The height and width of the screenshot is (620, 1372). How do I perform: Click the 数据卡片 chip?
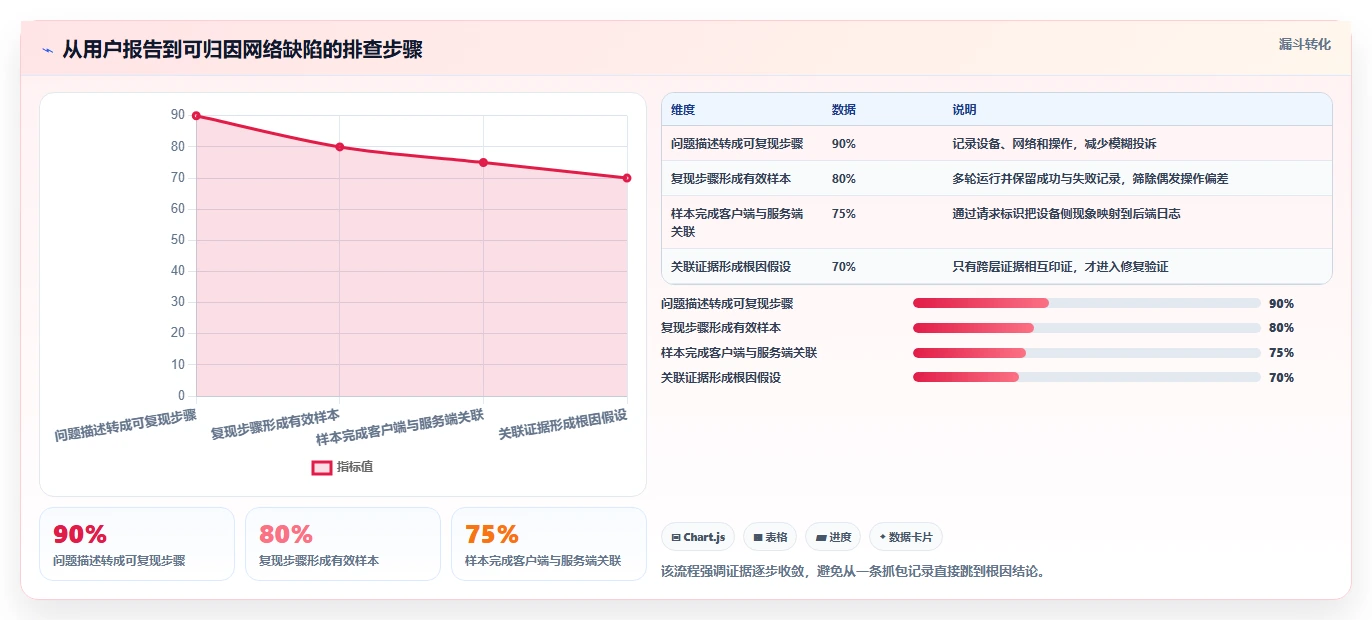click(906, 537)
